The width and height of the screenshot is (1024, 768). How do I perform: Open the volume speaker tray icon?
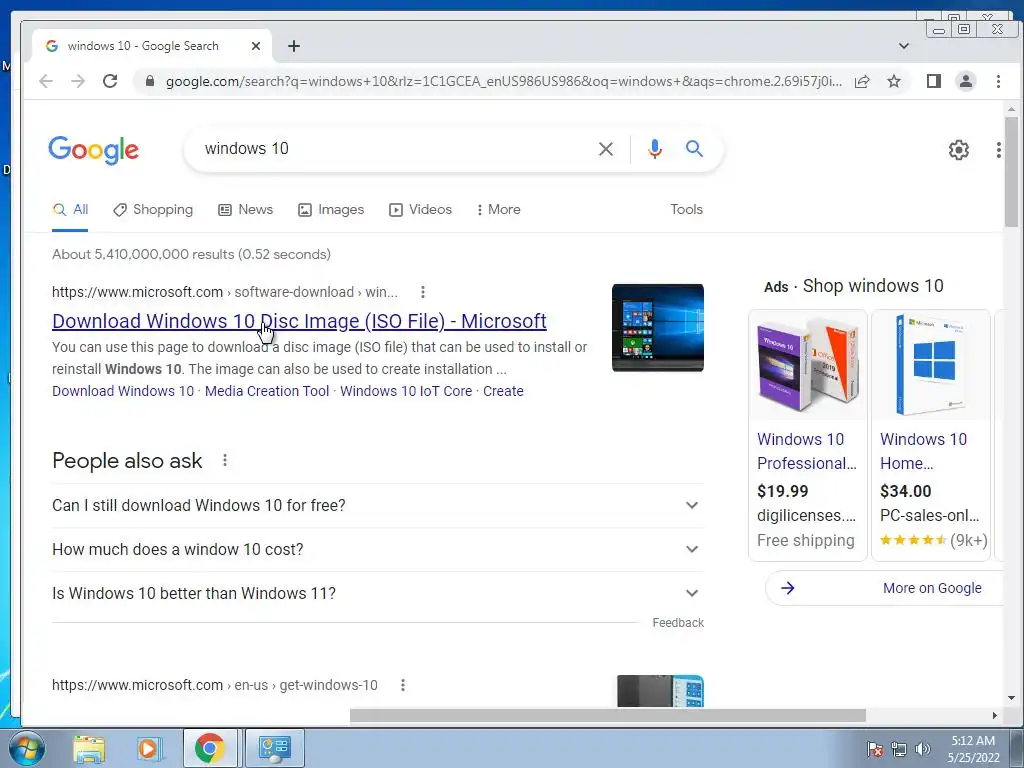click(x=923, y=748)
